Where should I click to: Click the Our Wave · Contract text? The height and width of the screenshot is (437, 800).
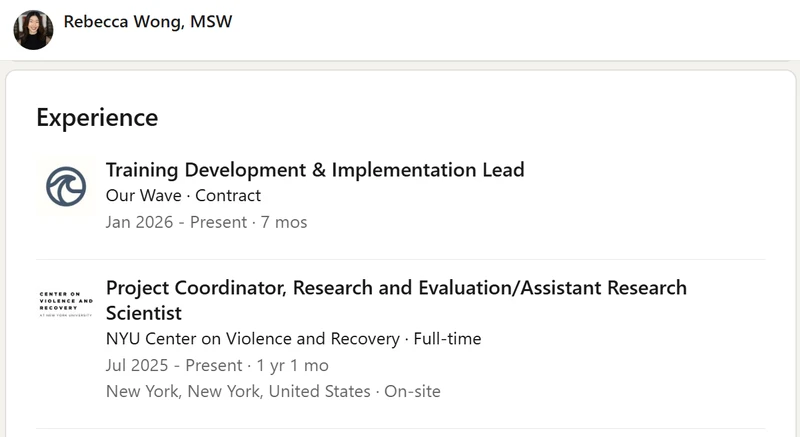coord(183,196)
